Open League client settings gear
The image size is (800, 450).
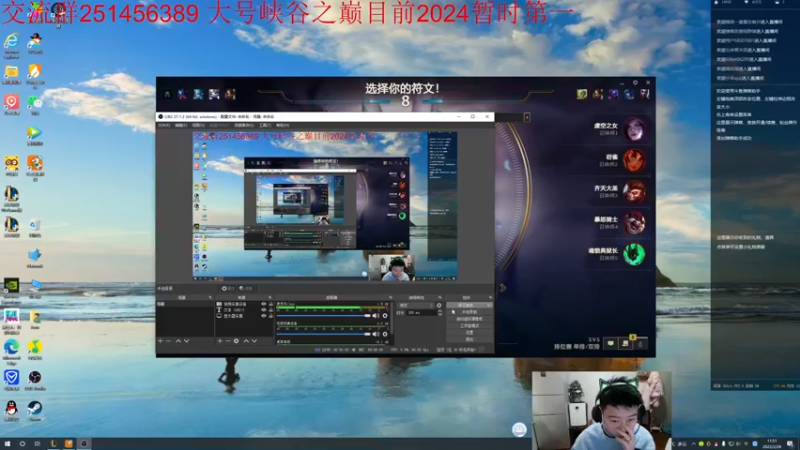[635, 82]
